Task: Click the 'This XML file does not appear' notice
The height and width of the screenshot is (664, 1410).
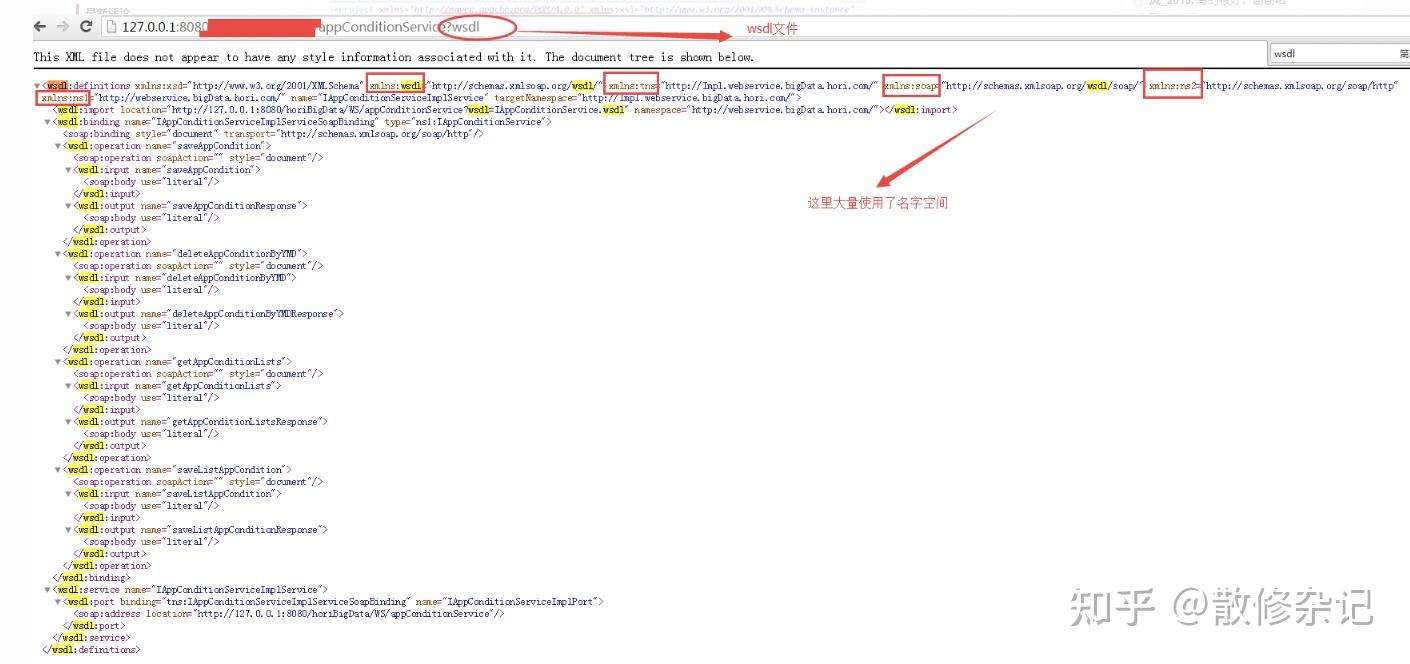Action: (x=393, y=58)
